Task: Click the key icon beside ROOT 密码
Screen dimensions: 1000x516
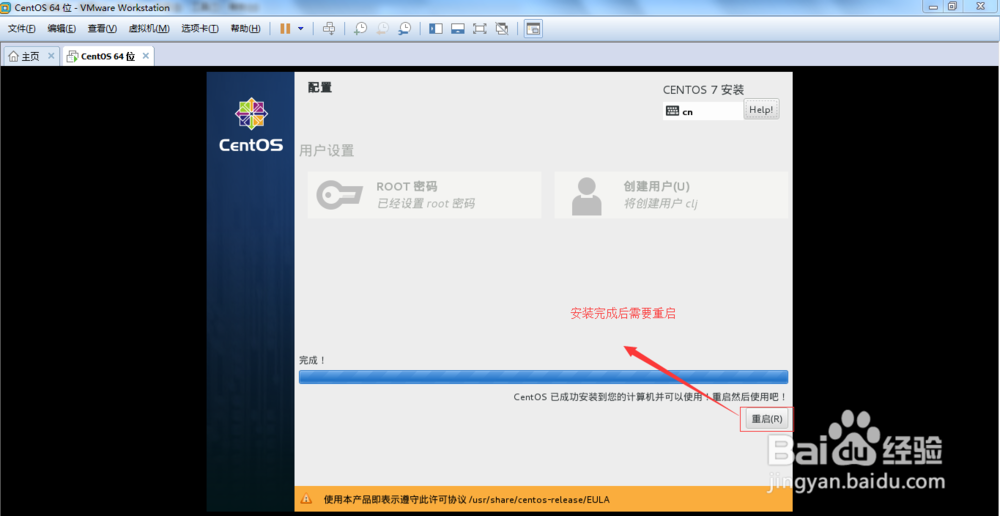Action: pyautogui.click(x=340, y=195)
